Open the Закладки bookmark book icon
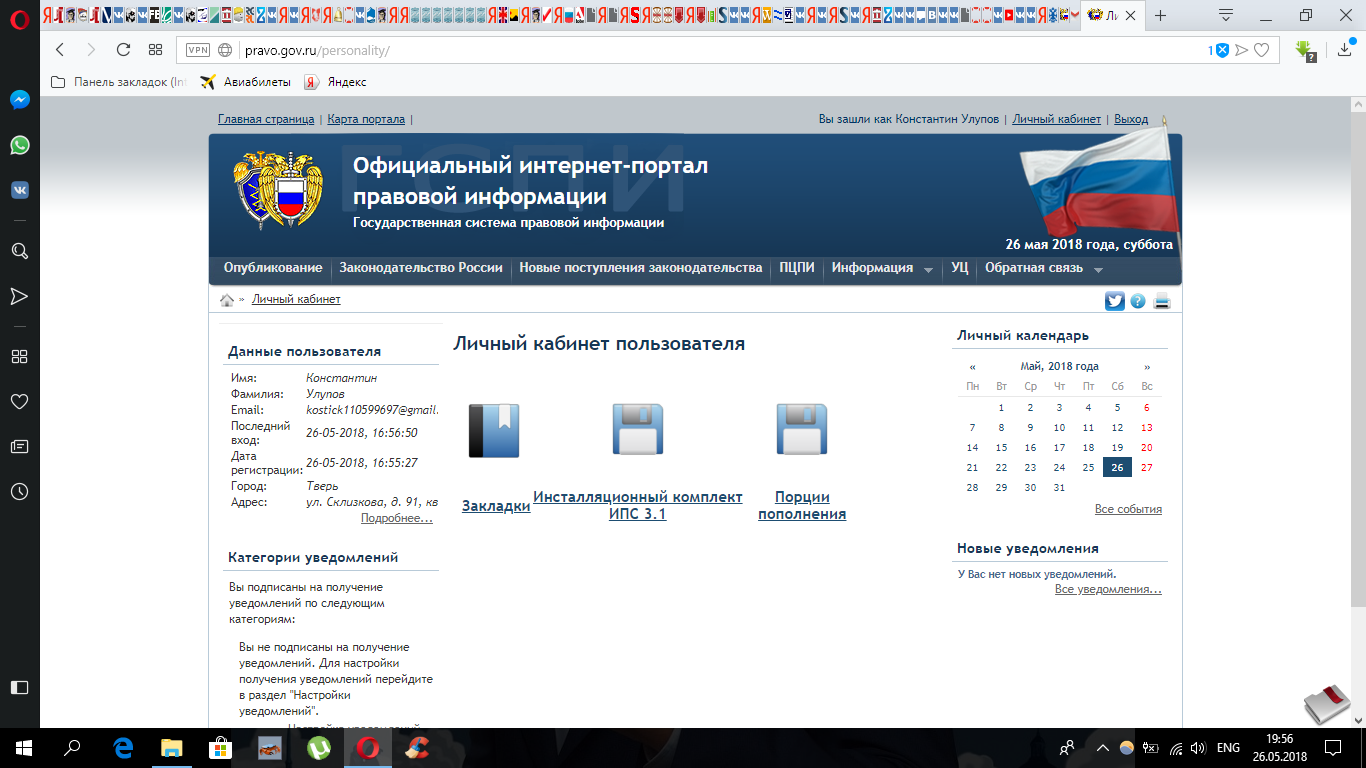This screenshot has width=1366, height=768. point(494,430)
